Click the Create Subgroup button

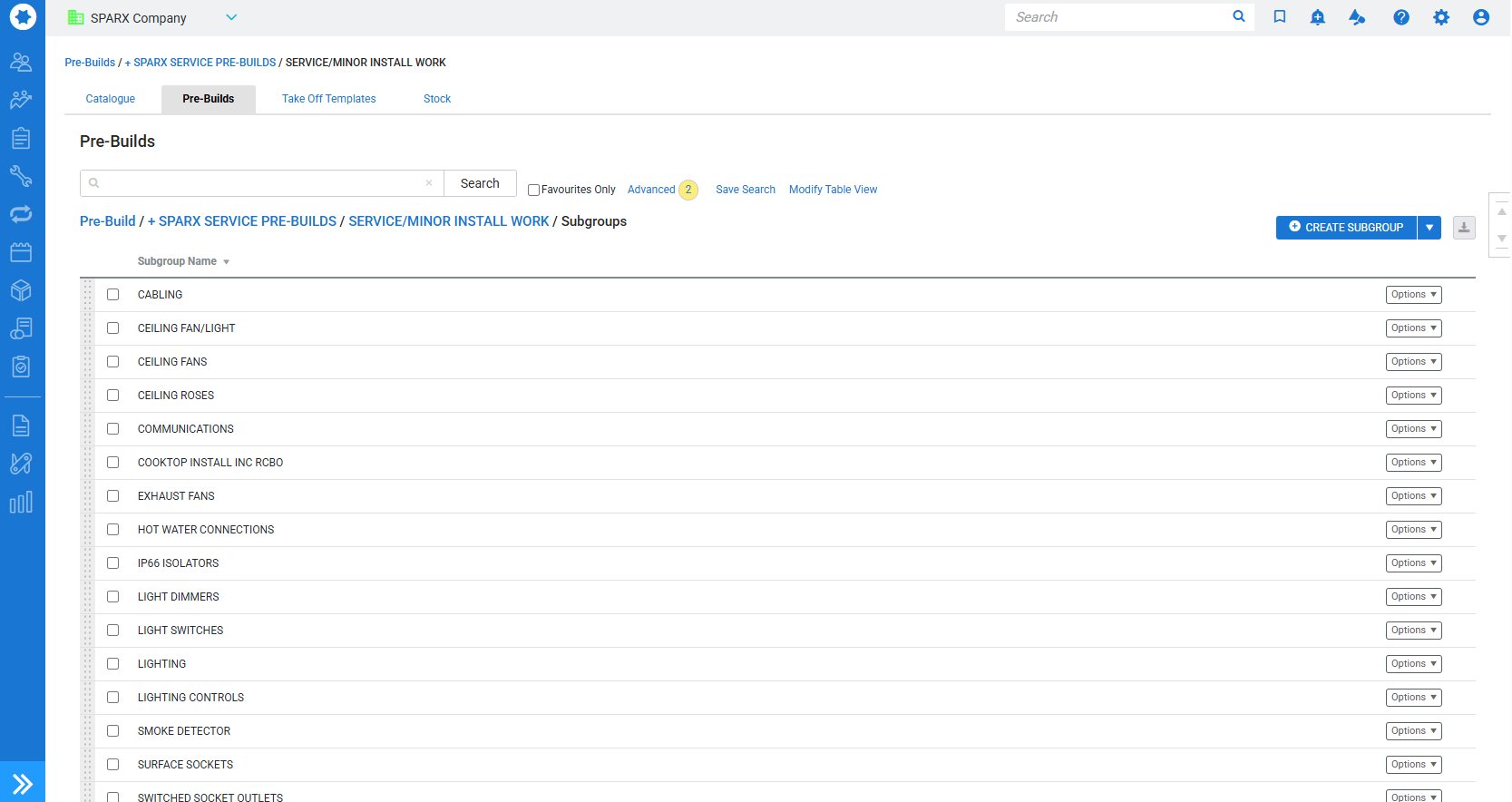click(x=1345, y=228)
